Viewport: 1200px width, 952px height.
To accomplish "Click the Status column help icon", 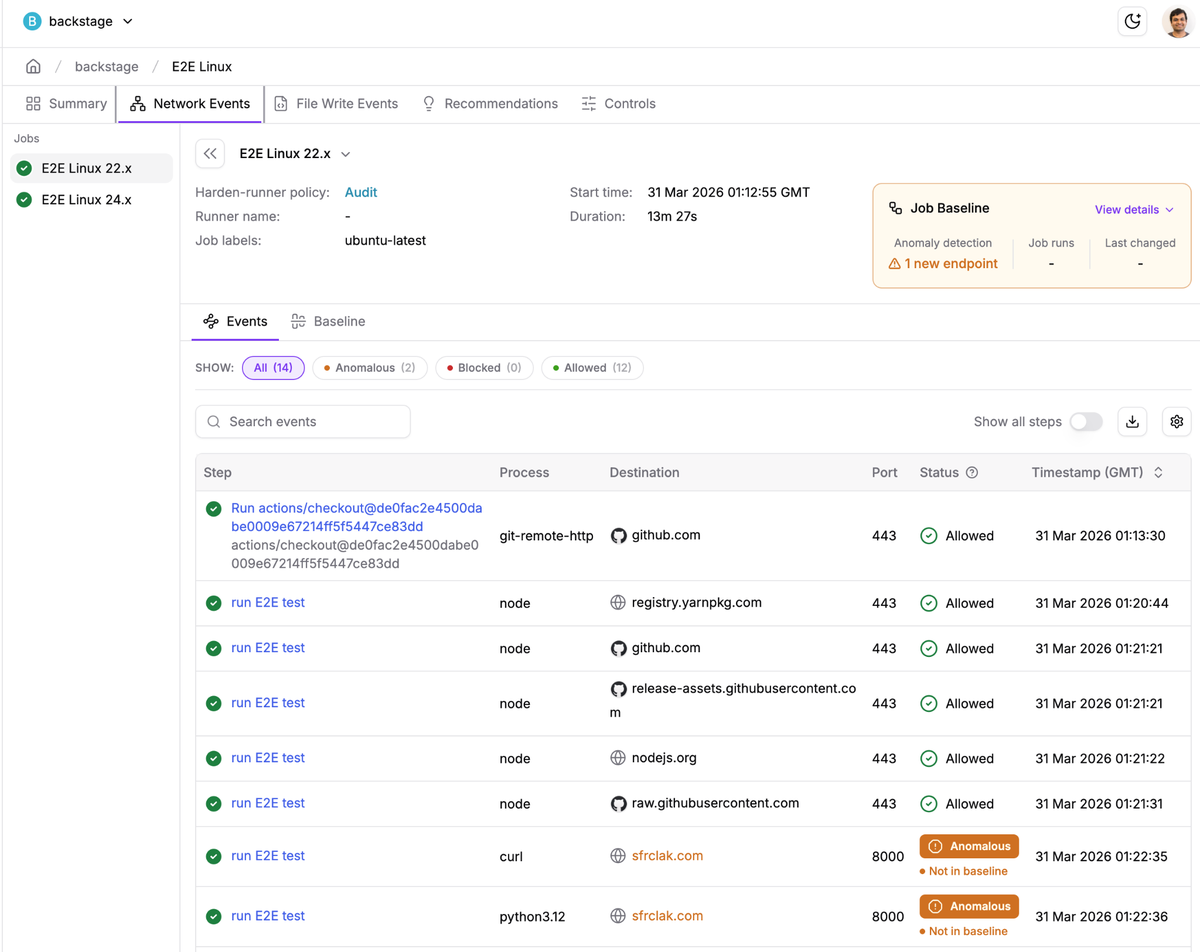I will tap(971, 473).
